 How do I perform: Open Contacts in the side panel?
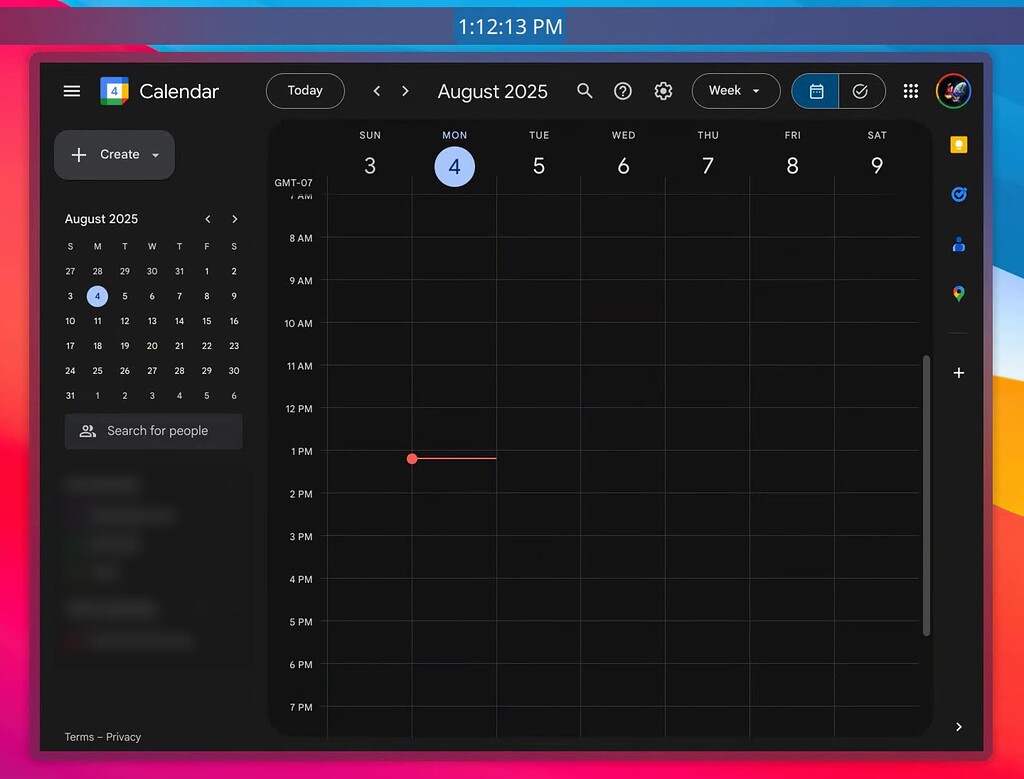pyautogui.click(x=959, y=244)
